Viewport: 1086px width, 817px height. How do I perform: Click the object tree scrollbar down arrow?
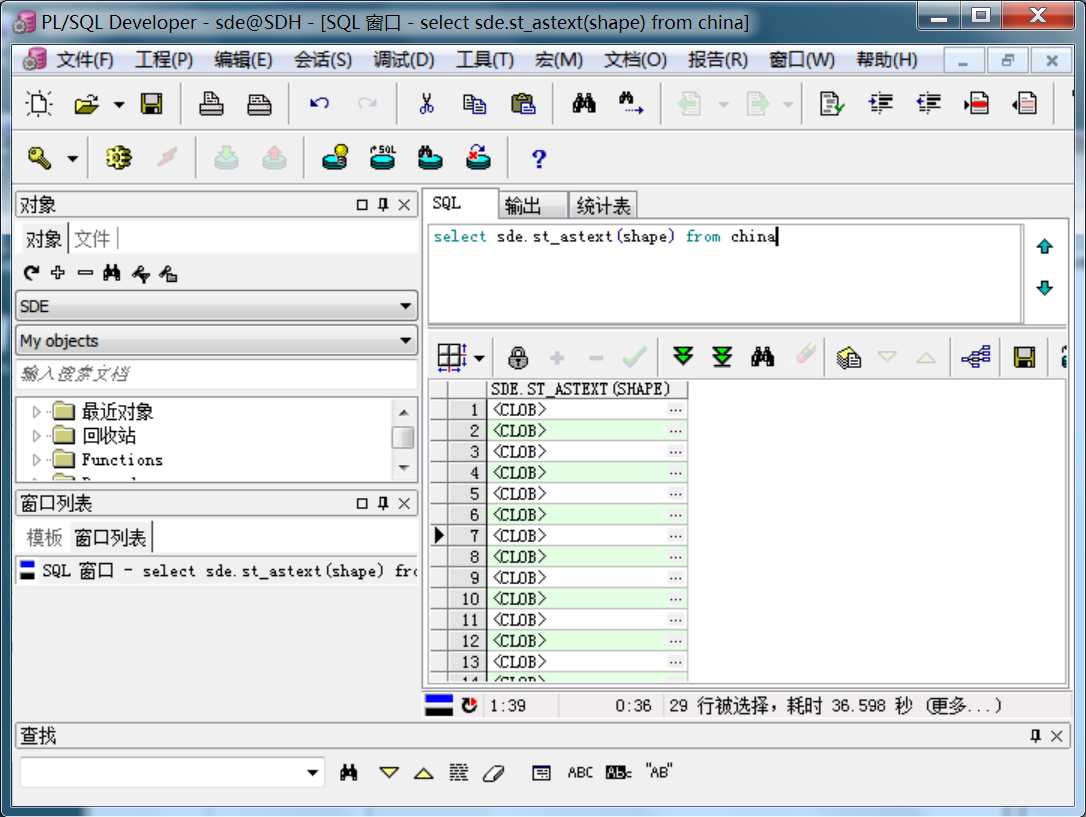404,468
